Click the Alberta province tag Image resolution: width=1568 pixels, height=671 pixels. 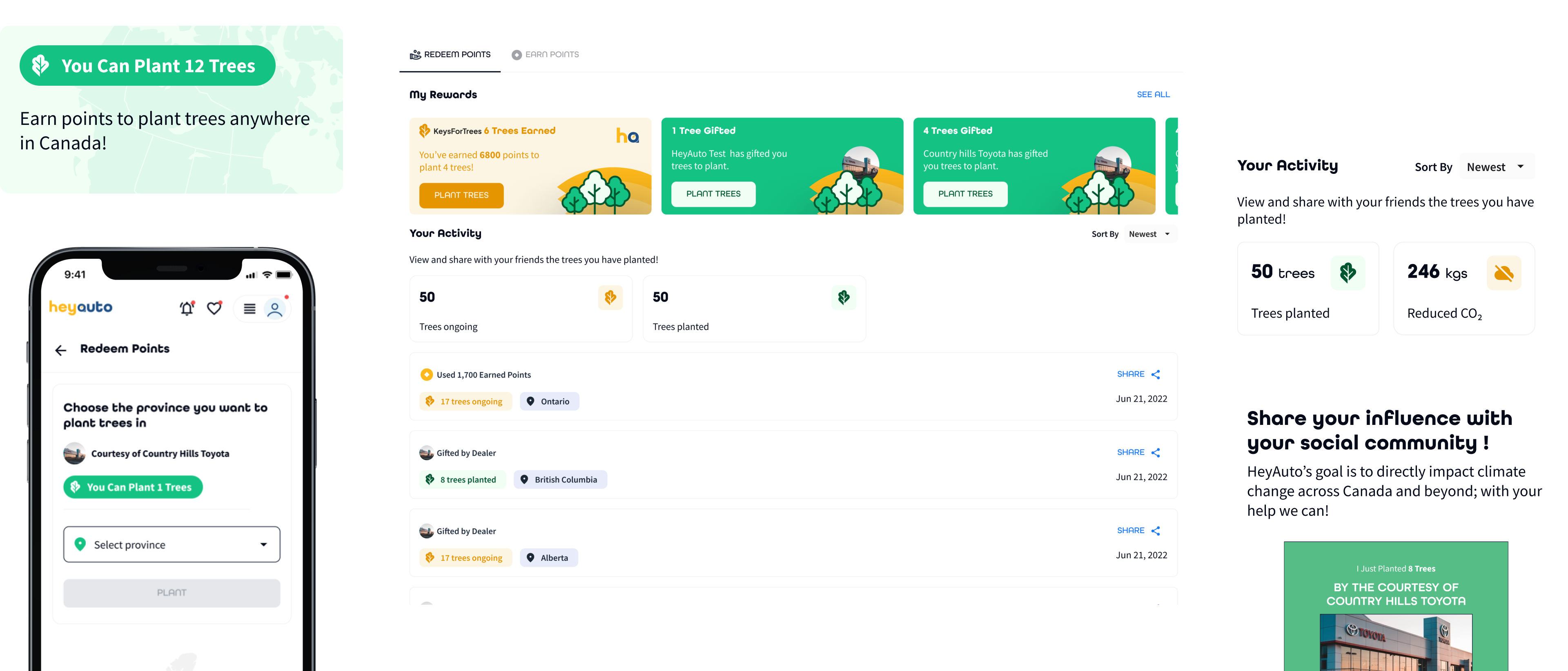click(549, 557)
